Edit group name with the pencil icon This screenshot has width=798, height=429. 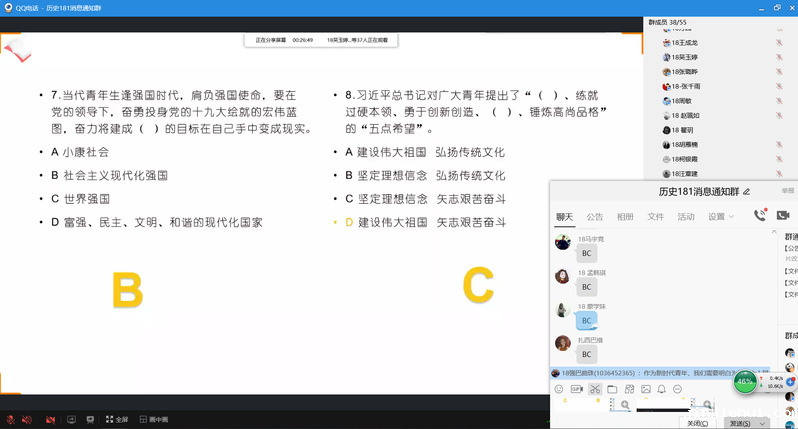pyautogui.click(x=746, y=192)
